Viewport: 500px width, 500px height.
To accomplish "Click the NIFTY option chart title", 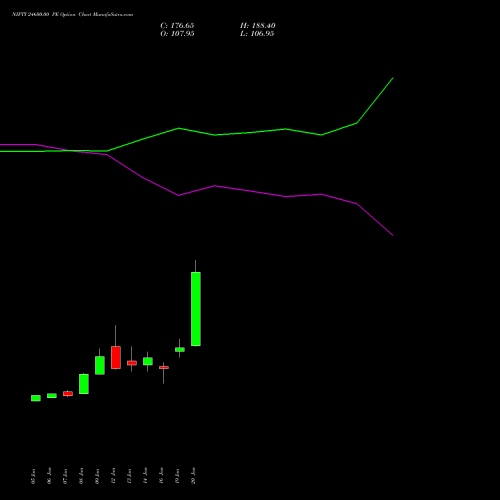I will click(x=72, y=14).
